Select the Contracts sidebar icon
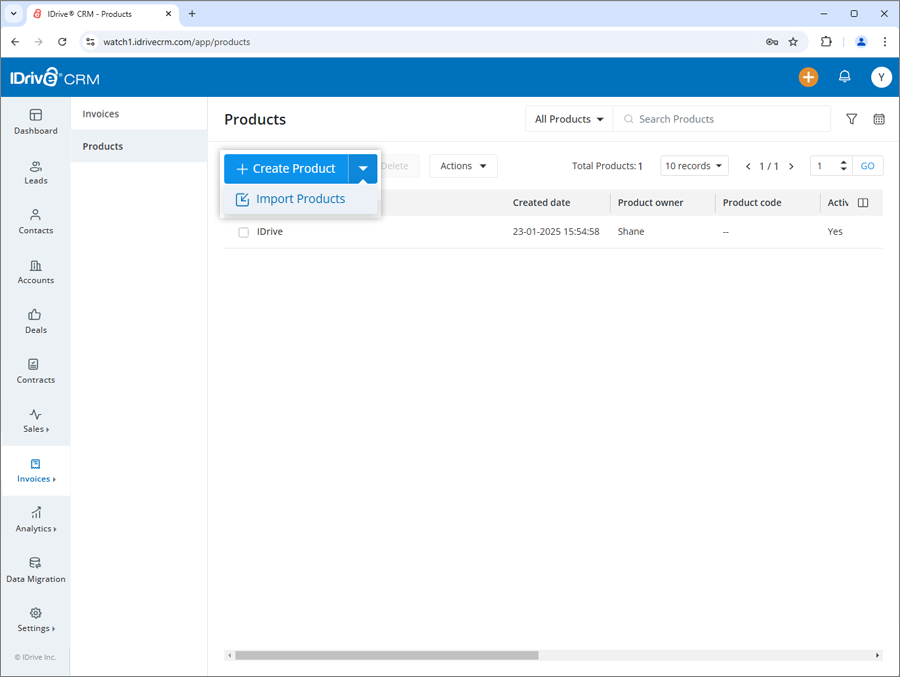Image resolution: width=900 pixels, height=677 pixels. click(x=35, y=372)
